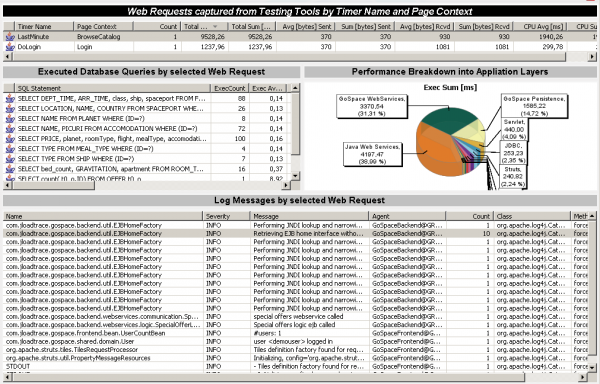The width and height of the screenshot is (600, 384).
Task: Click the icon of the SELECT LOCATION query
Action: coord(10,109)
